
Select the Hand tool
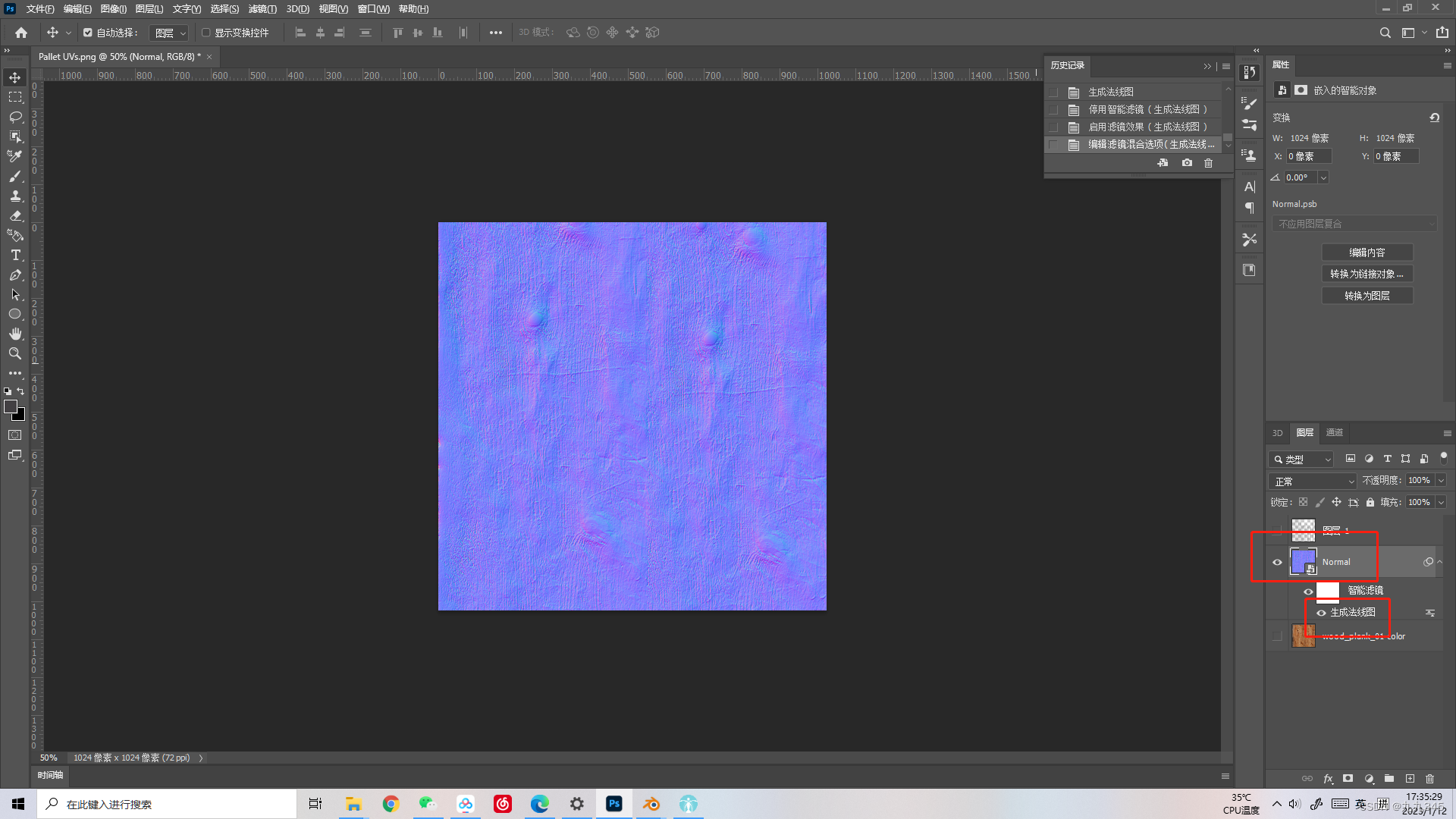click(x=15, y=334)
